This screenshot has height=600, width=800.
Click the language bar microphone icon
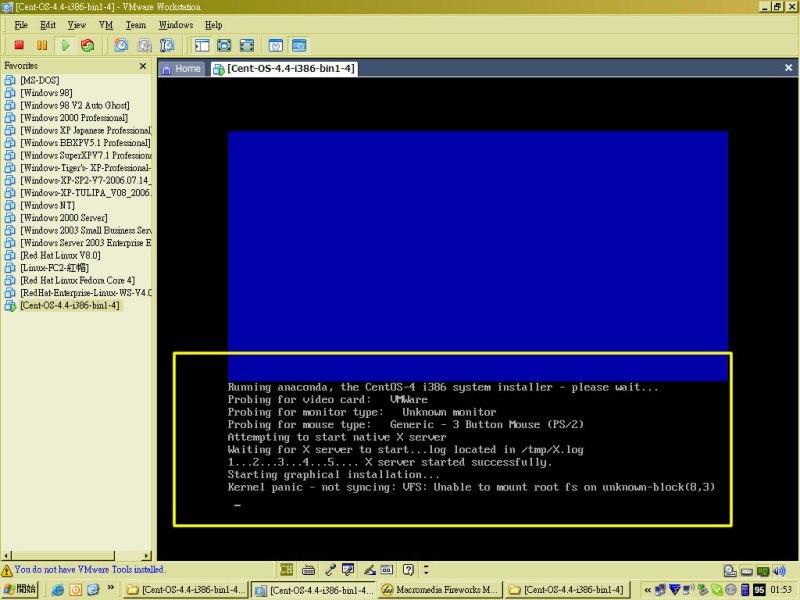click(x=330, y=569)
